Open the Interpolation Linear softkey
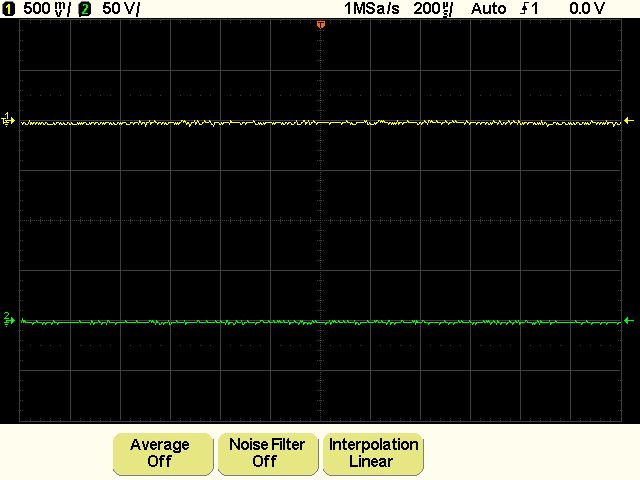Image resolution: width=640 pixels, height=480 pixels. [x=373, y=453]
